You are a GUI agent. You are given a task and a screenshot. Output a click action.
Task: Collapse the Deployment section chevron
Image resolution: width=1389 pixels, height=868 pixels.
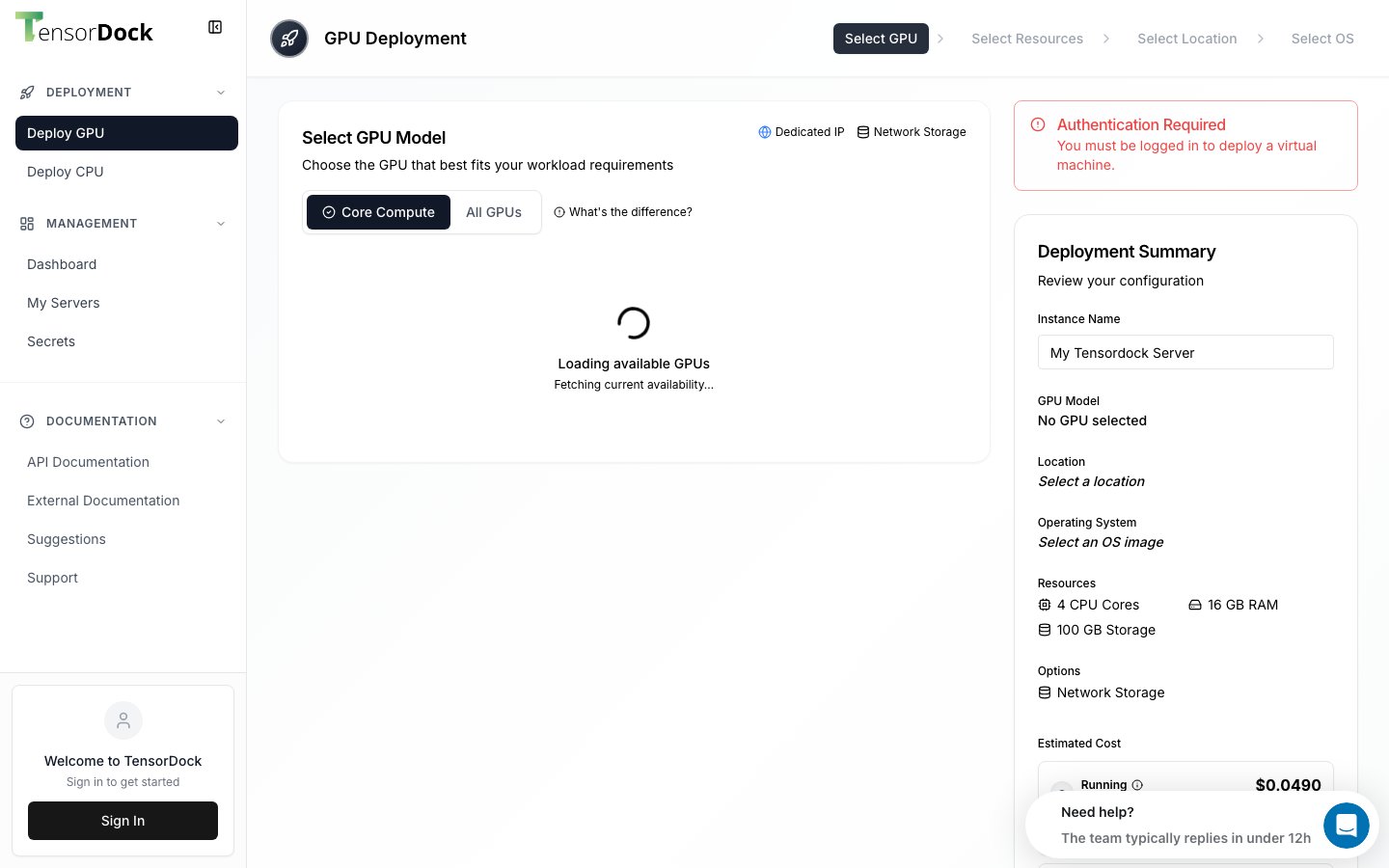[221, 93]
